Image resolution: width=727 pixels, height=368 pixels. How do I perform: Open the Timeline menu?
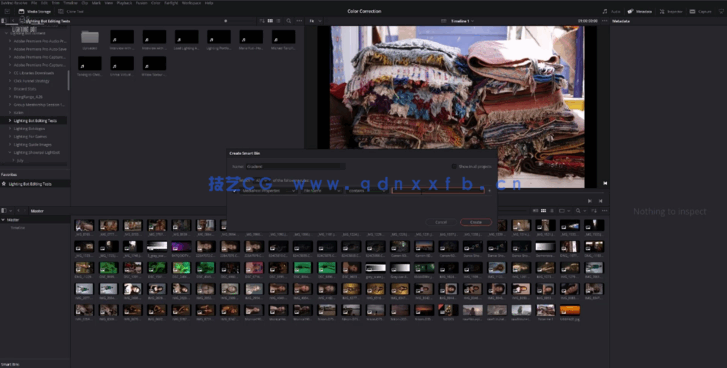70,3
